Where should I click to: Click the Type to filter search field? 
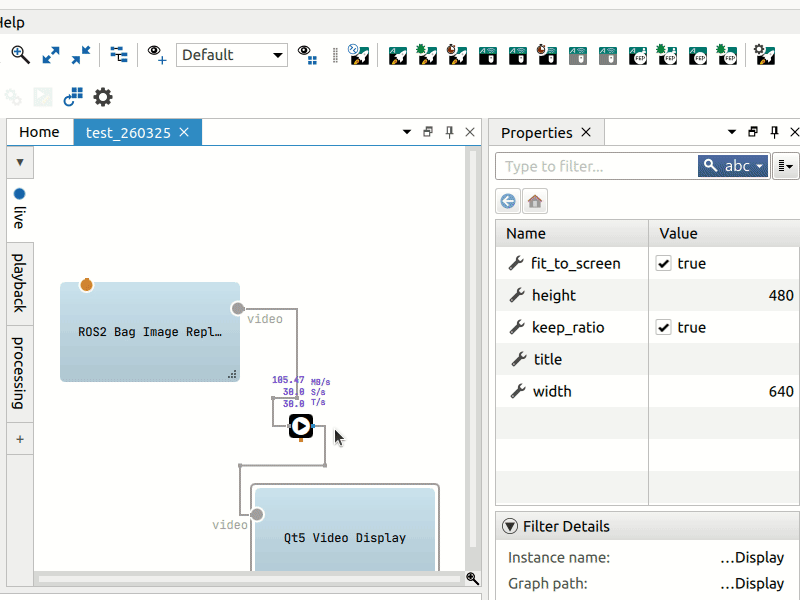[x=595, y=166]
